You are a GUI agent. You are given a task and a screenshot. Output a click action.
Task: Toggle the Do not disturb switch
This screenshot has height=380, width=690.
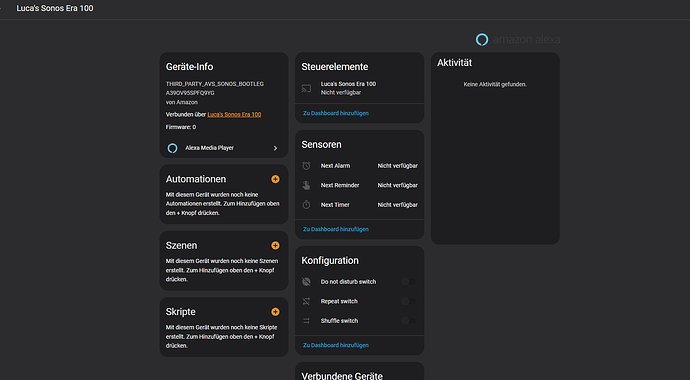click(x=408, y=282)
